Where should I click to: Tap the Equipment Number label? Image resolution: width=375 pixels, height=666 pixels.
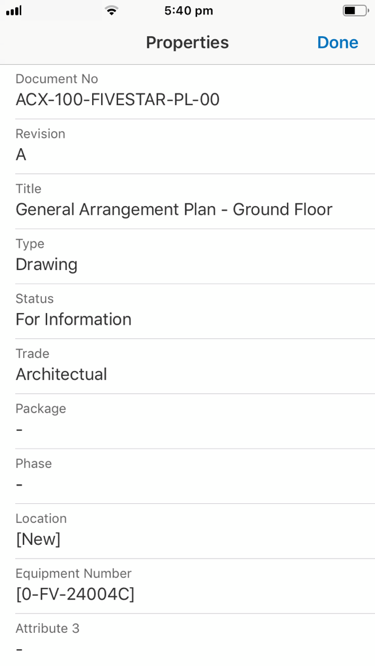pyautogui.click(x=73, y=573)
